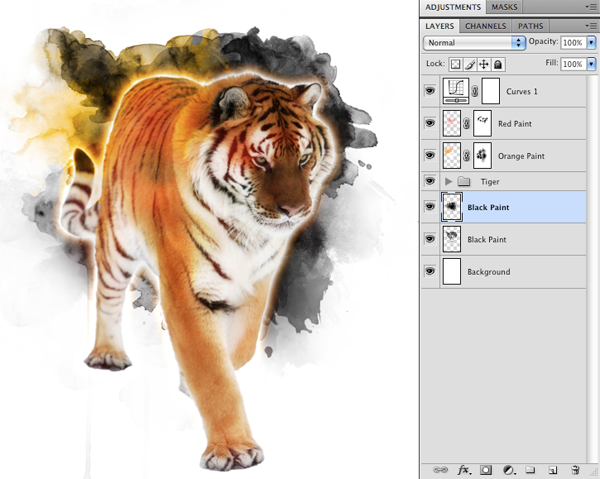Select the Orange Paint layer thumbnail
The height and width of the screenshot is (479, 600).
pos(452,155)
